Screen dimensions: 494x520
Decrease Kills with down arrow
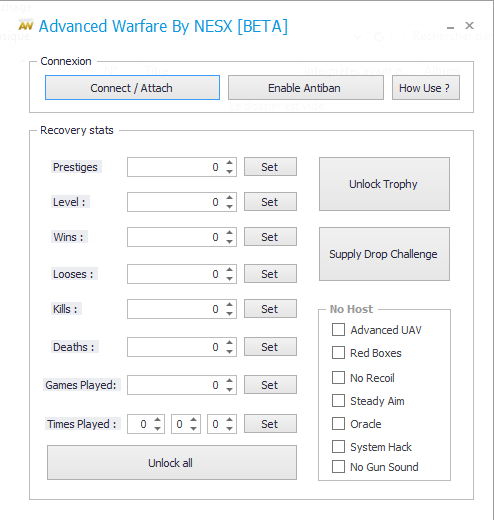229,313
